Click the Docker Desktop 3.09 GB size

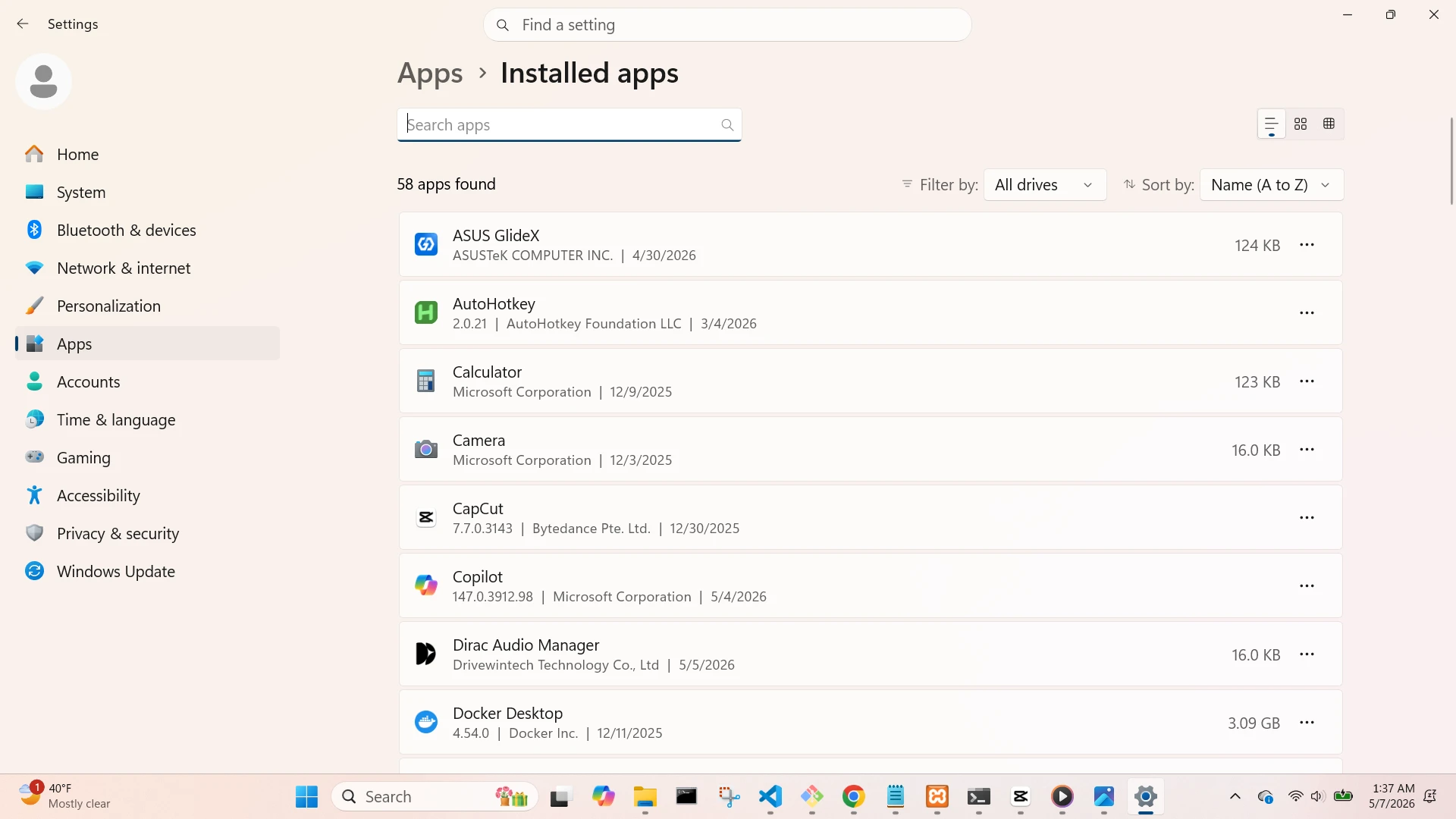[x=1254, y=723]
